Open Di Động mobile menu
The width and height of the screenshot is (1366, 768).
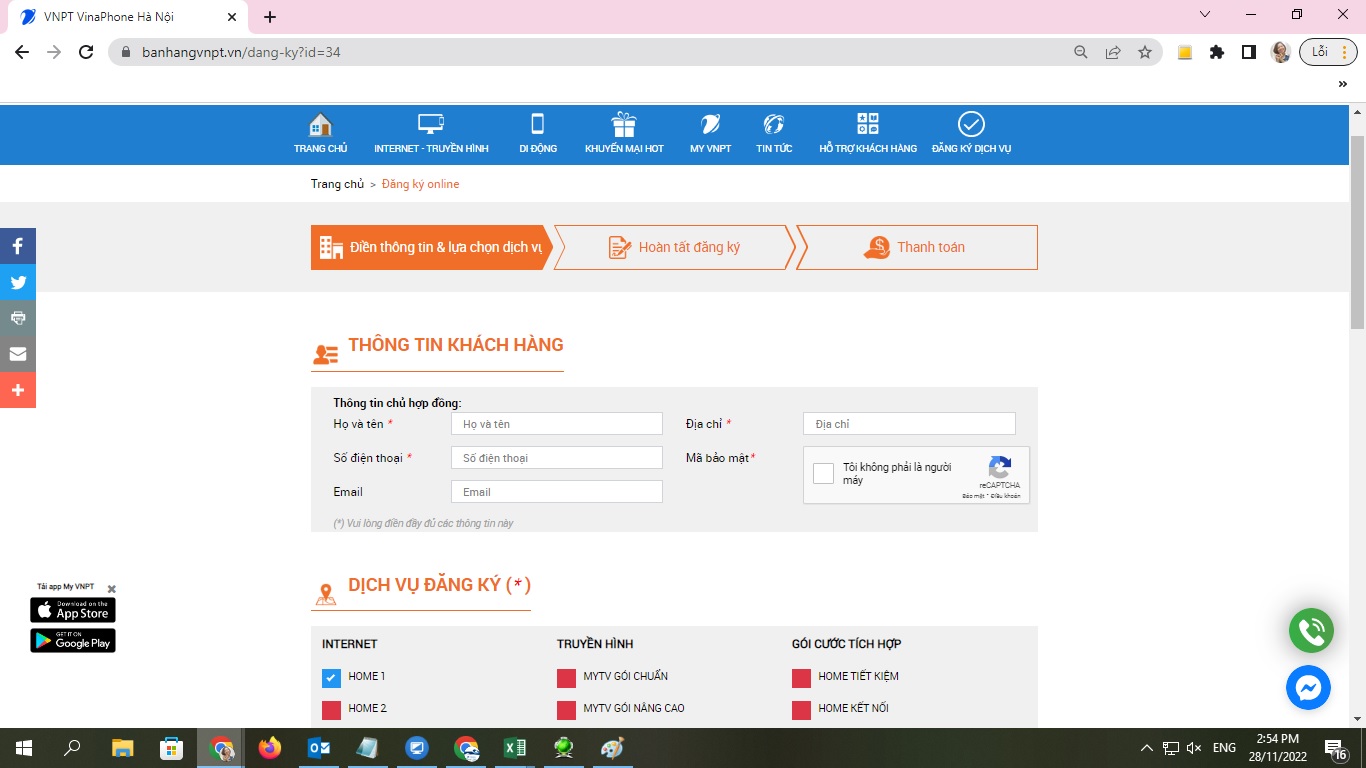tap(537, 134)
